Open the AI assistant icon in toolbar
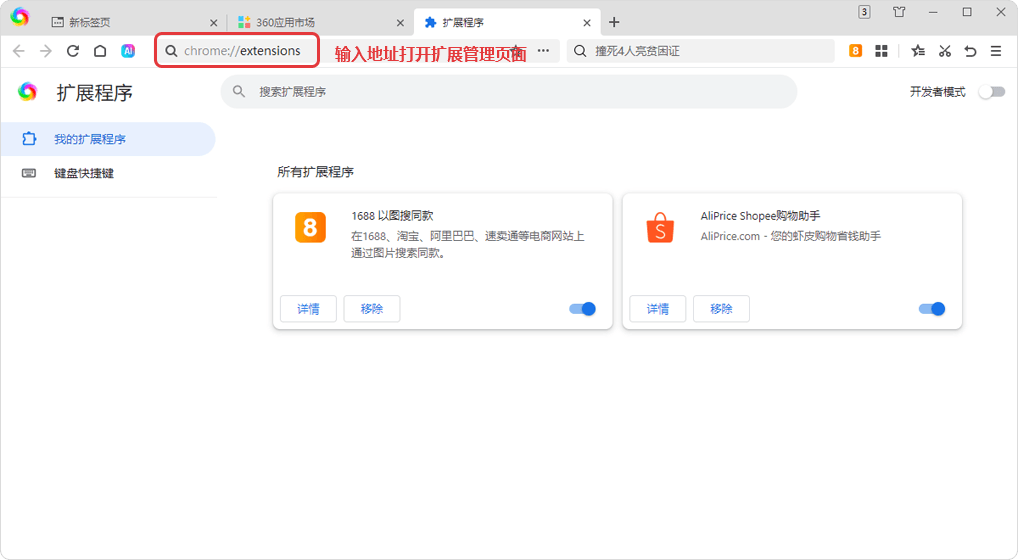1018x560 pixels. tap(128, 51)
